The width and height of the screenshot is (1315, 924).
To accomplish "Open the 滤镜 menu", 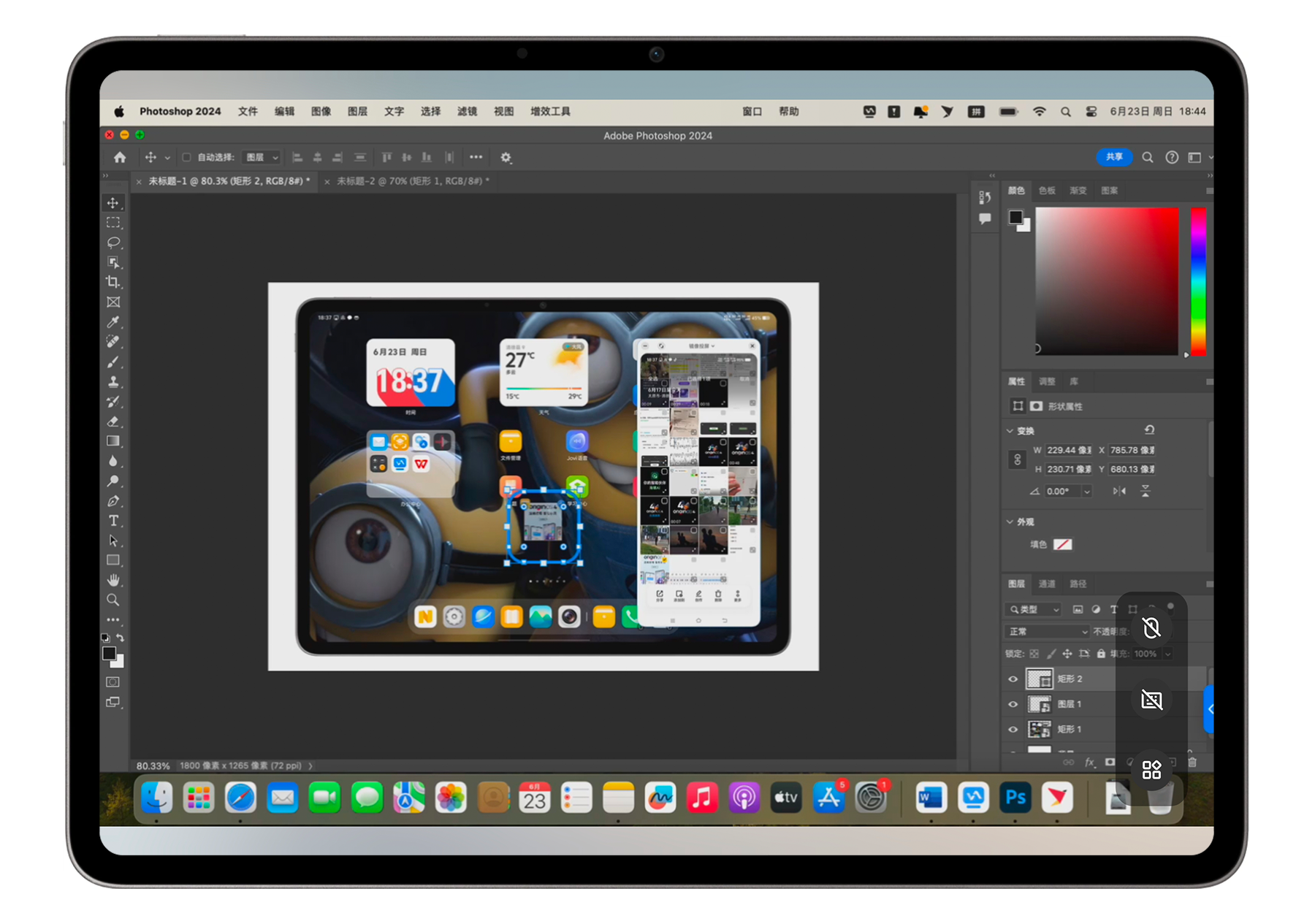I will click(467, 111).
